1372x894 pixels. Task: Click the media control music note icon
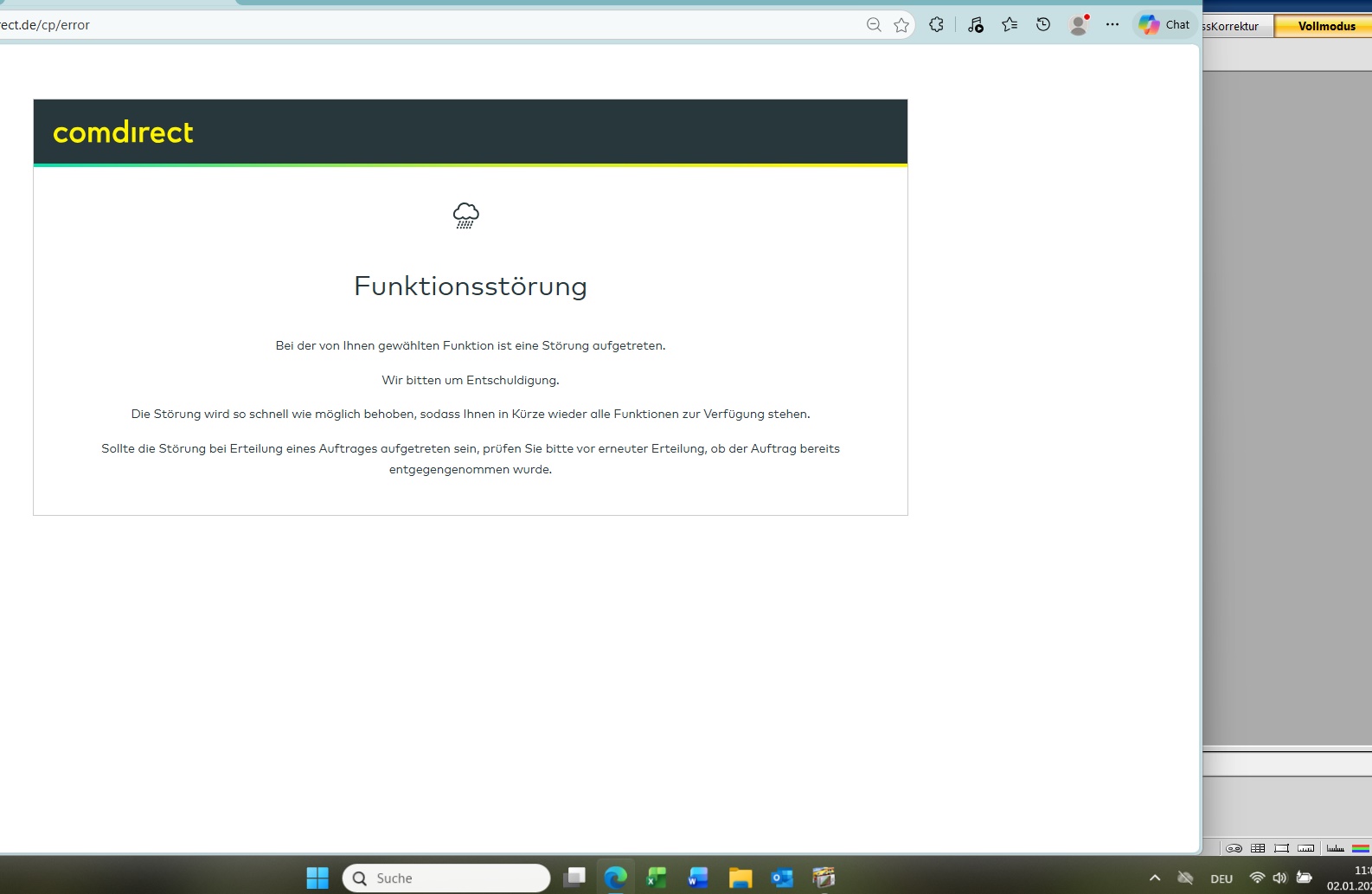[x=975, y=25]
